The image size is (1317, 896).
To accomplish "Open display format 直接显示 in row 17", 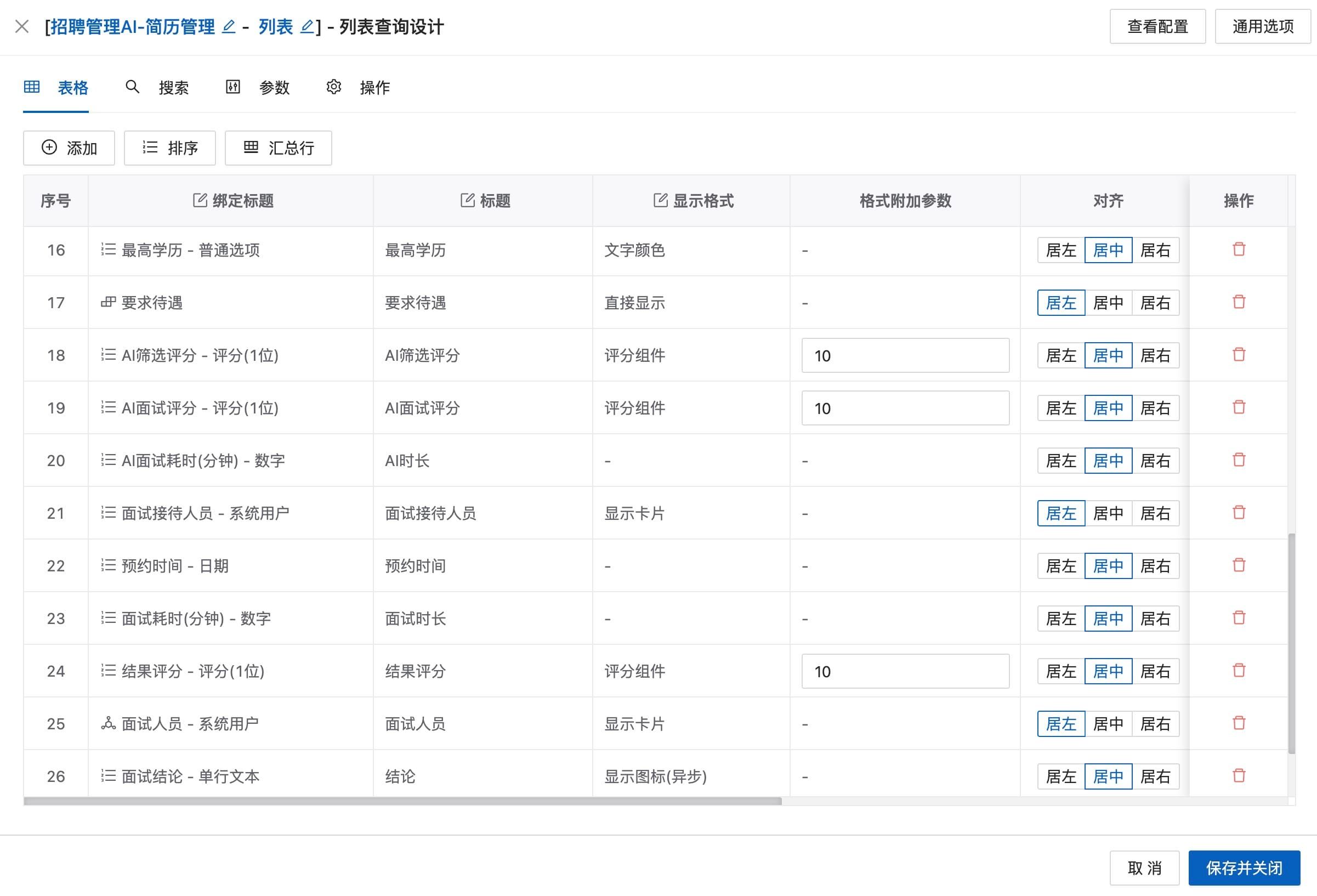I will 634,303.
